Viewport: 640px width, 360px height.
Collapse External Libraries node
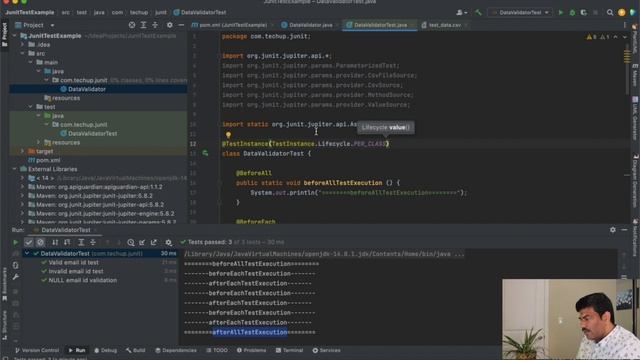pos(15,169)
